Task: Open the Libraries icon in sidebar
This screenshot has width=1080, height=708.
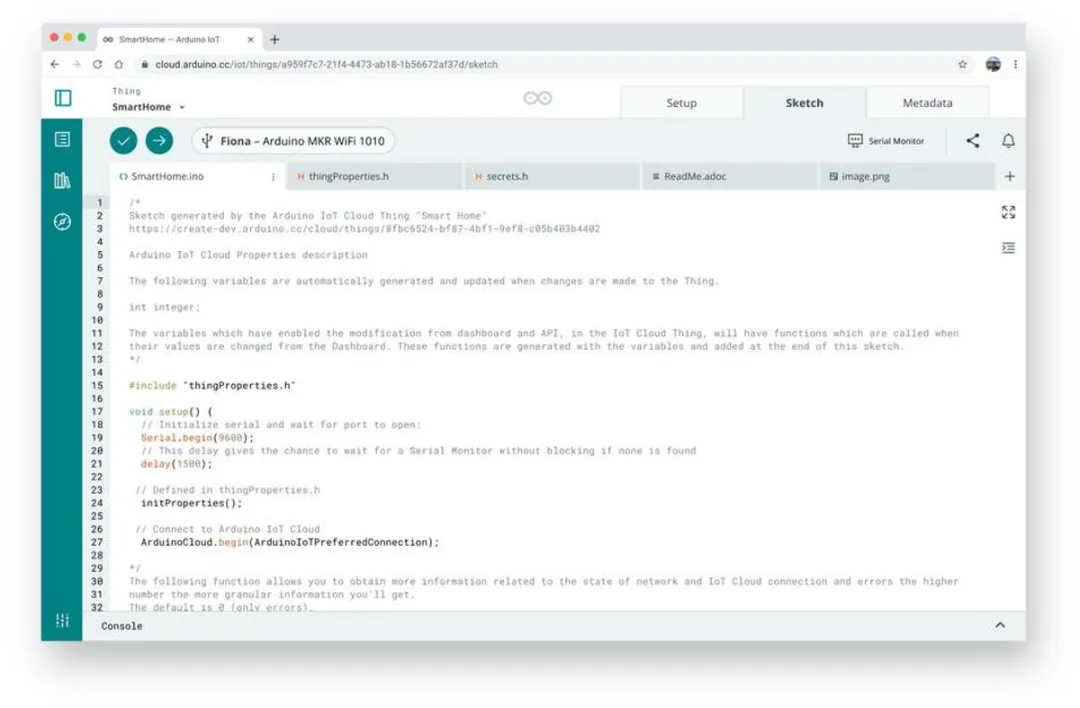Action: point(62,180)
